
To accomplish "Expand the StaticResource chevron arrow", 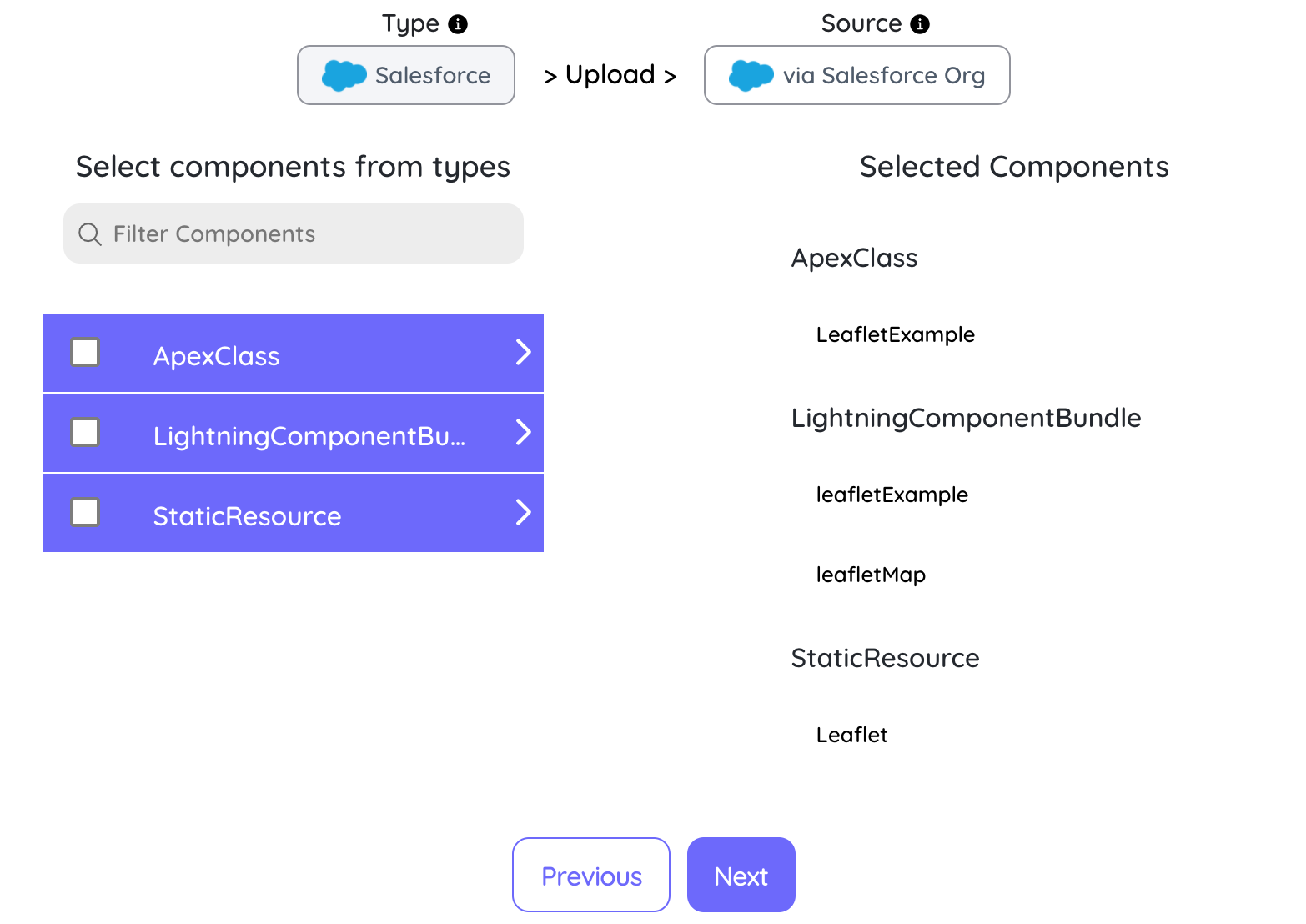I will coord(523,512).
